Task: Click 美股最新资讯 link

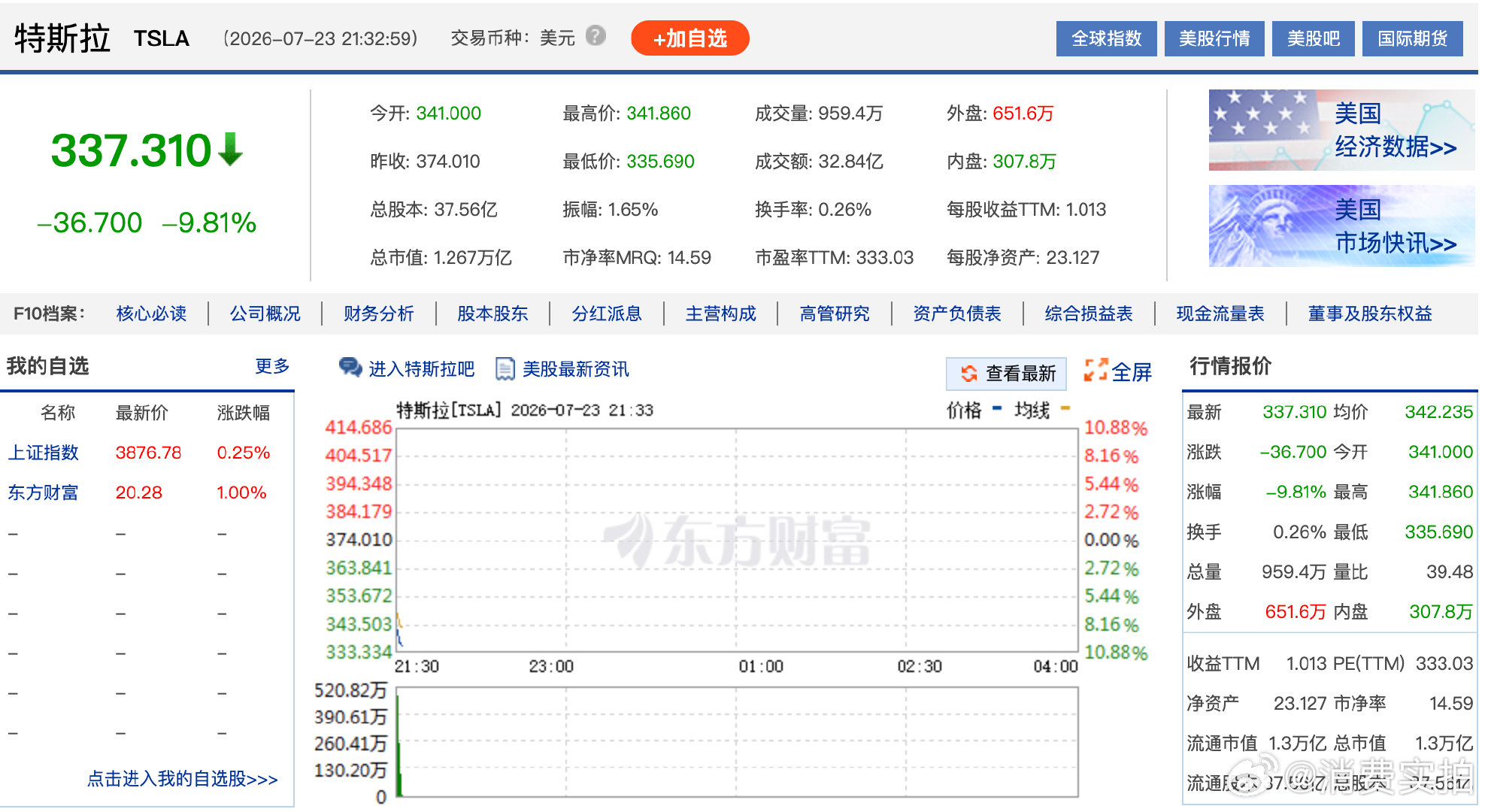Action: (575, 369)
